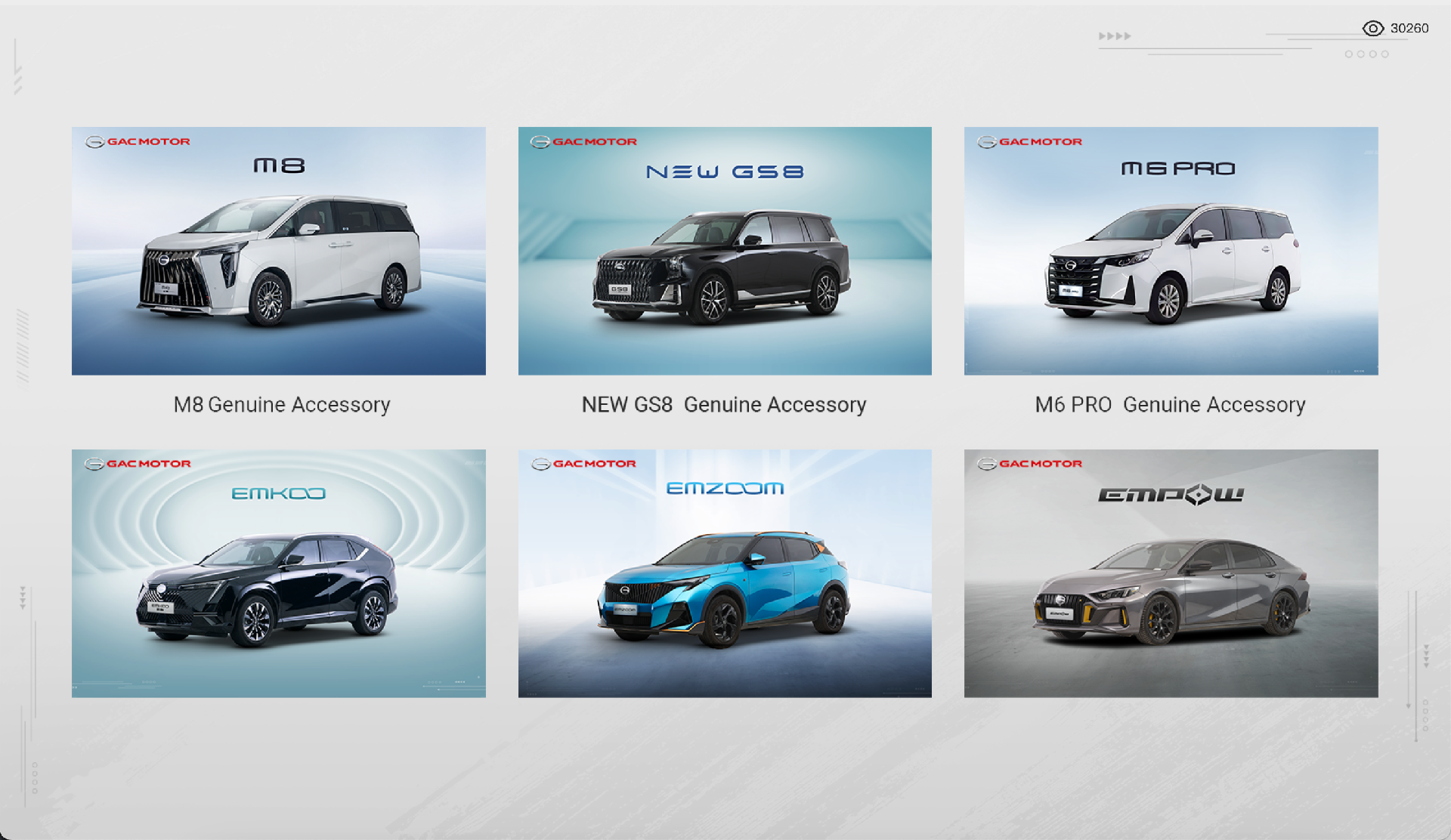
Task: Click GAC MOTOR logo on EMKOO card
Action: [x=138, y=464]
